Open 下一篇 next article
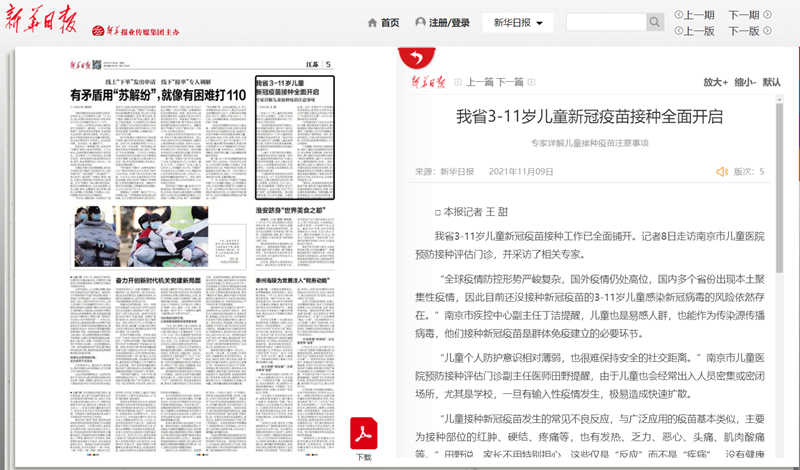Viewport: 800px width, 470px height. coord(510,82)
